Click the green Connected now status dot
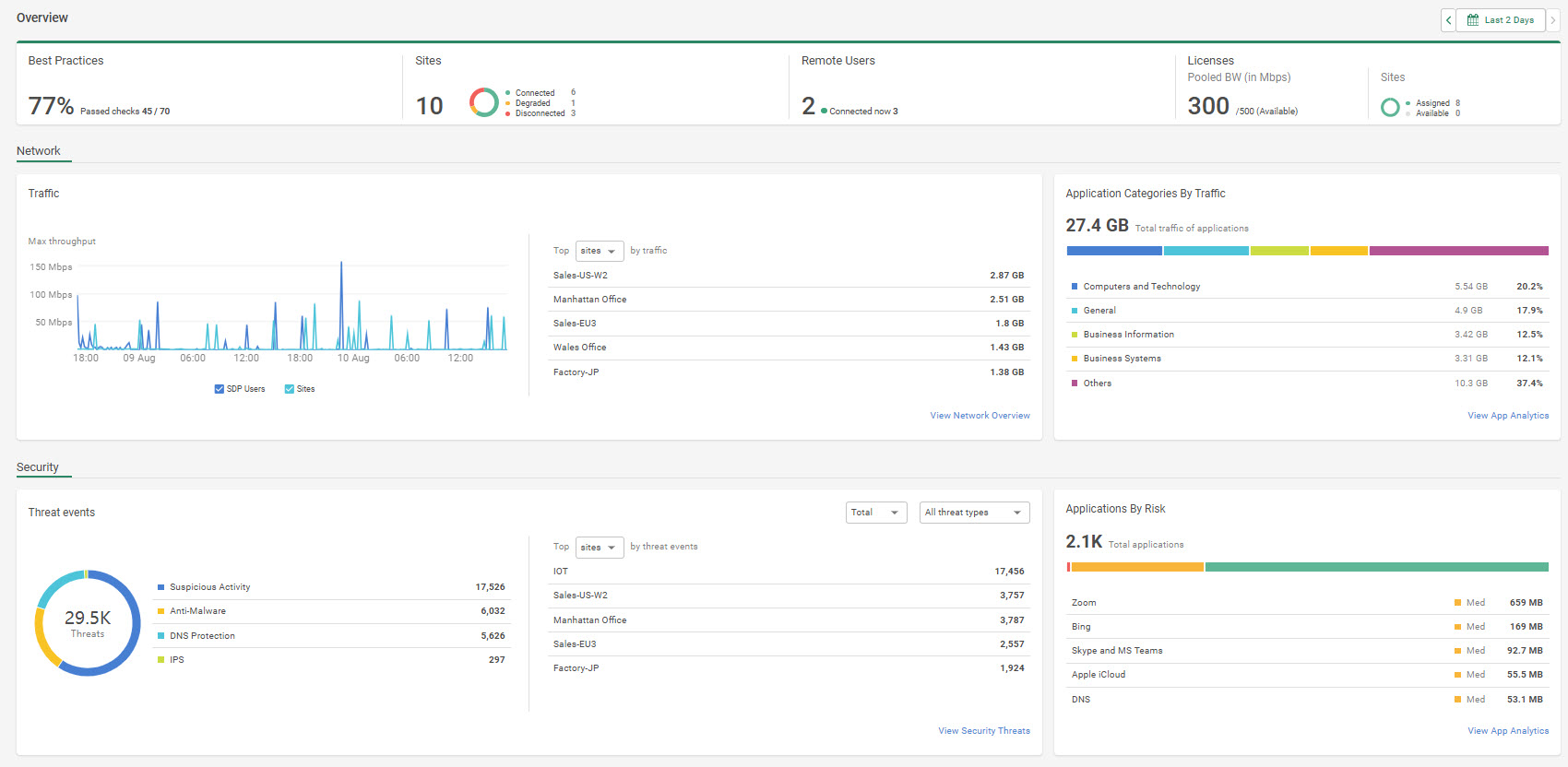The image size is (1568, 767). click(824, 112)
